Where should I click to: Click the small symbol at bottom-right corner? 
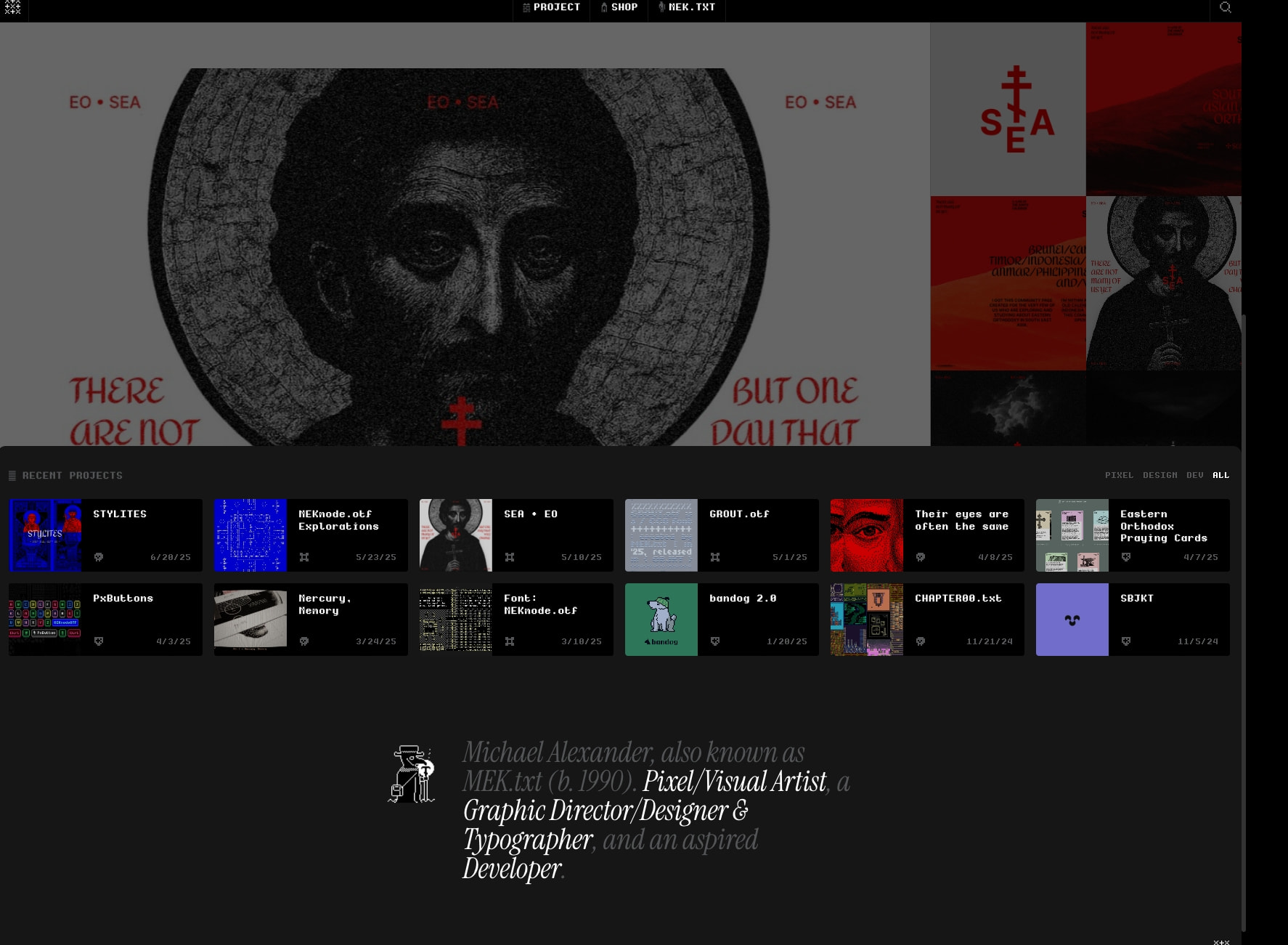1221,941
